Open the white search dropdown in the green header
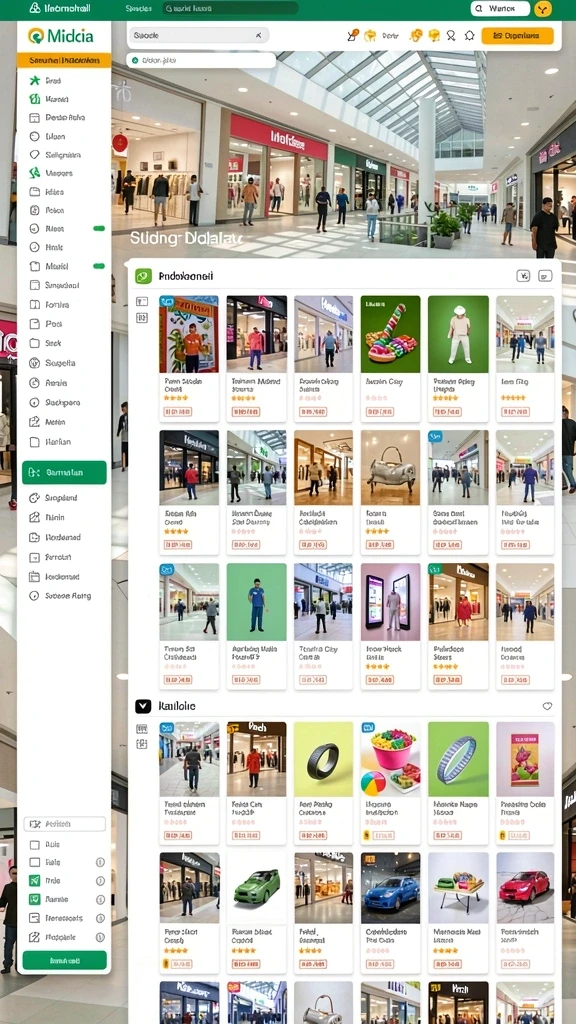This screenshot has height=1024, width=576. (500, 8)
